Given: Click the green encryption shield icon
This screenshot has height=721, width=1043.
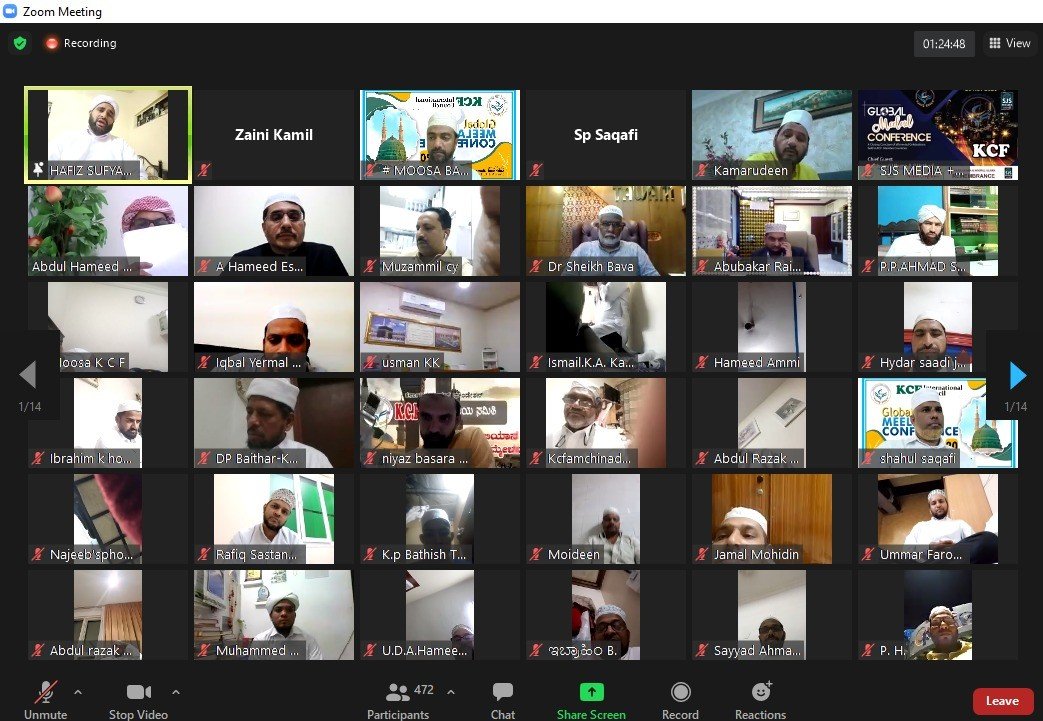Looking at the screenshot, I should click(x=20, y=44).
